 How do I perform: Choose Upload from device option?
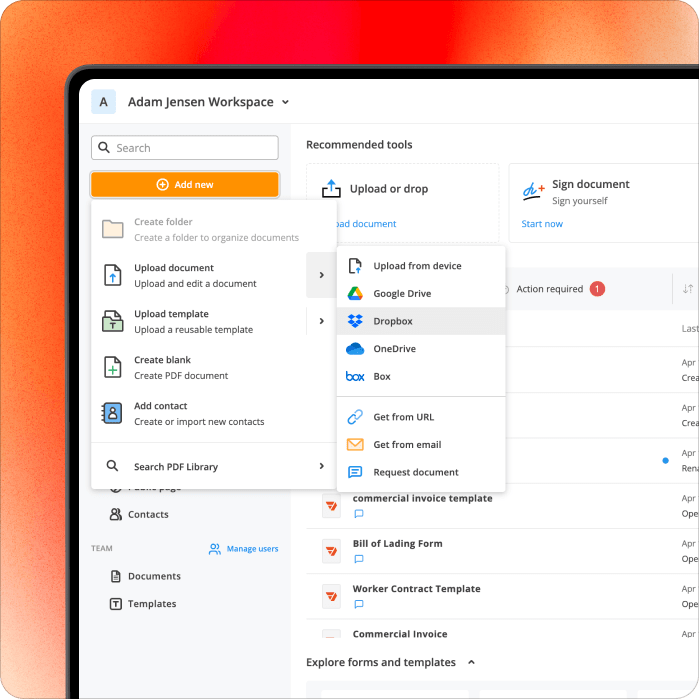pos(421,266)
